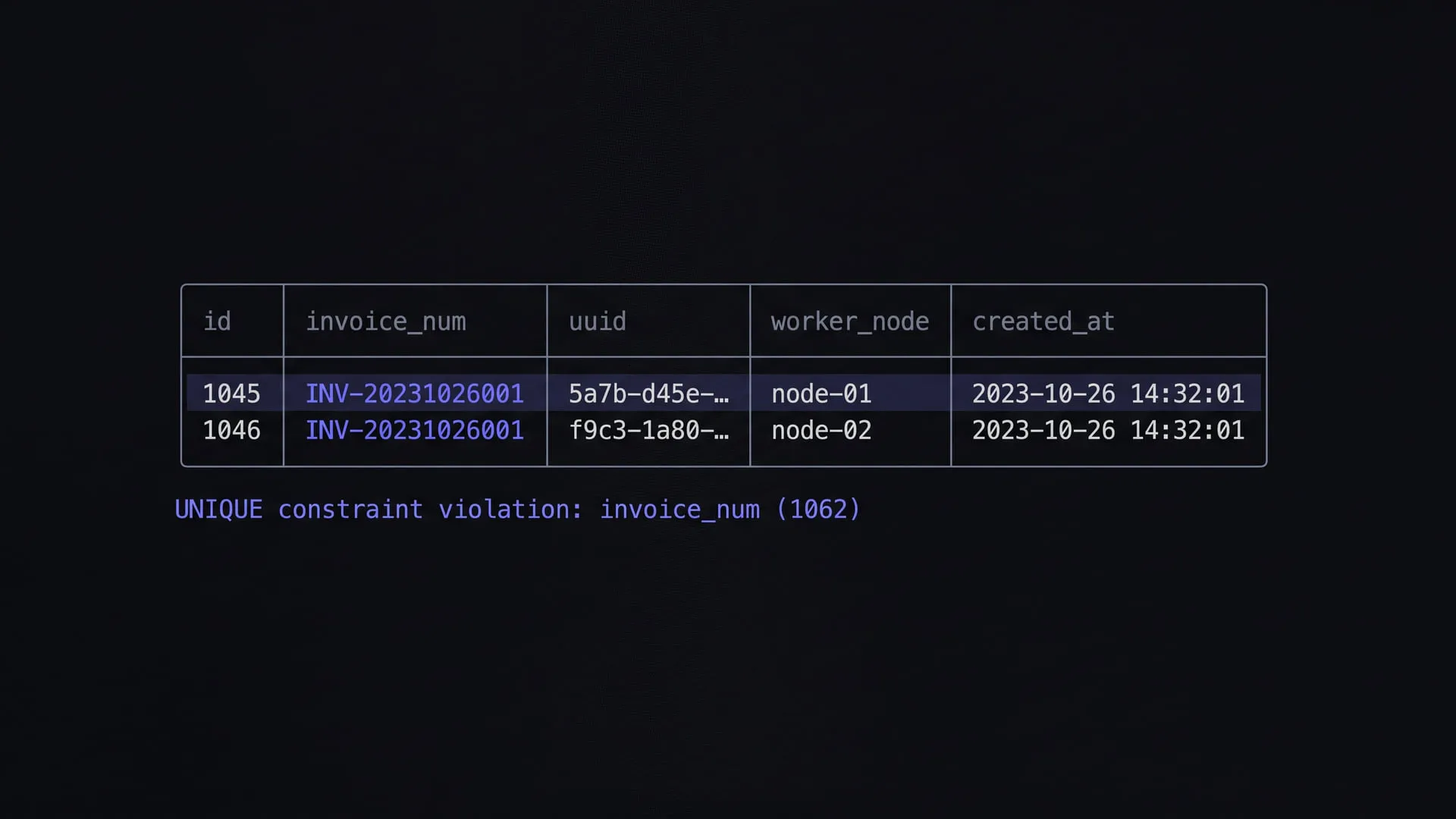Click the timestamp in row 1046

[x=1109, y=430]
